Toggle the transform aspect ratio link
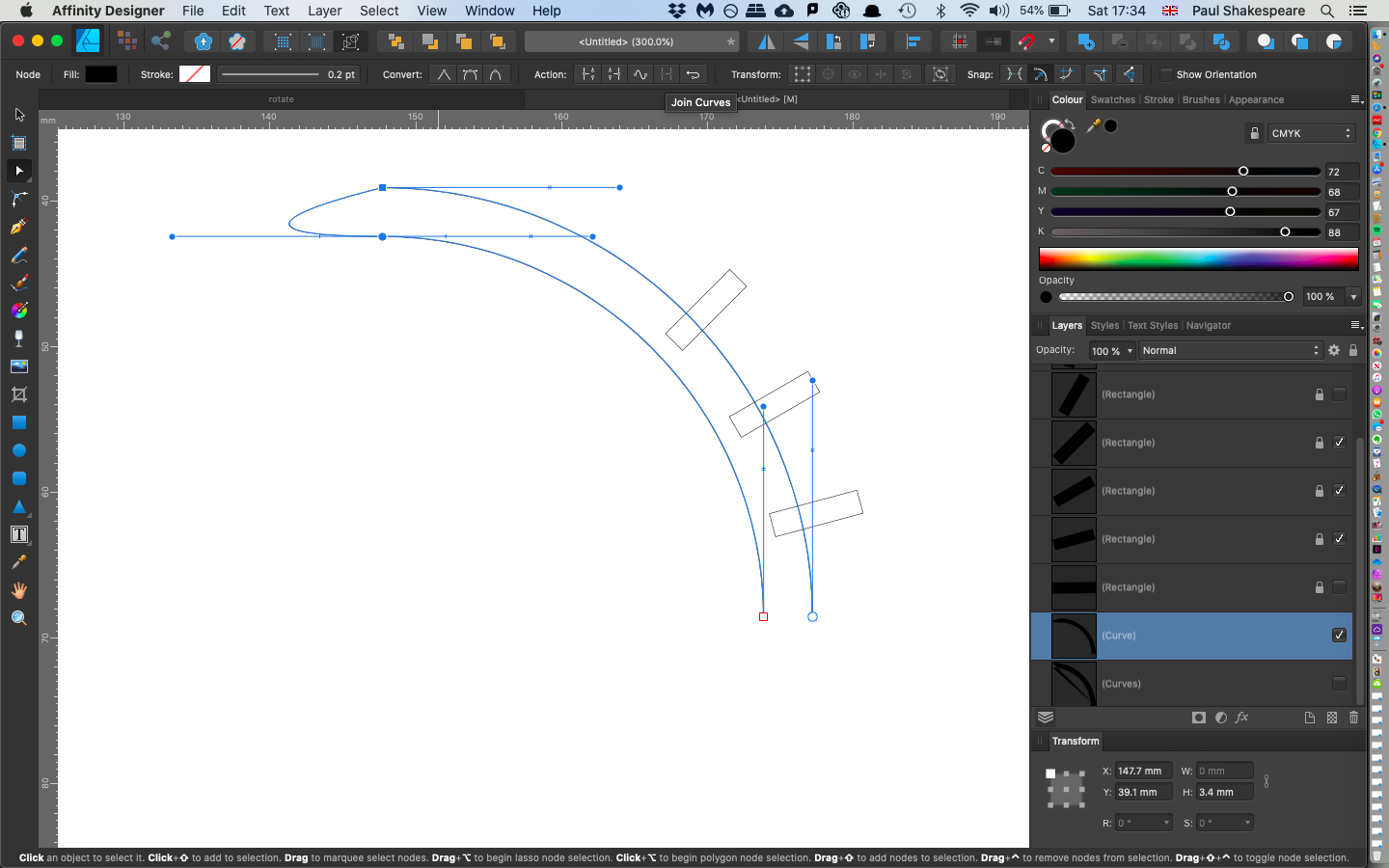This screenshot has width=1389, height=868. [1266, 781]
